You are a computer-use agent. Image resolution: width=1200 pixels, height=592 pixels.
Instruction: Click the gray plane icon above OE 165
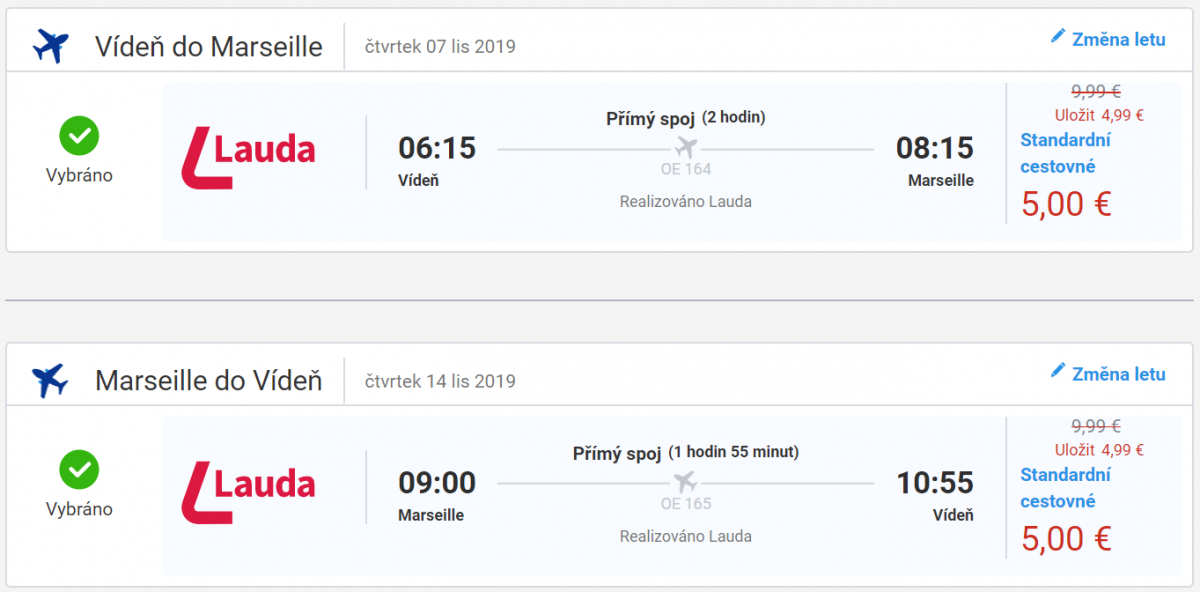(x=685, y=482)
